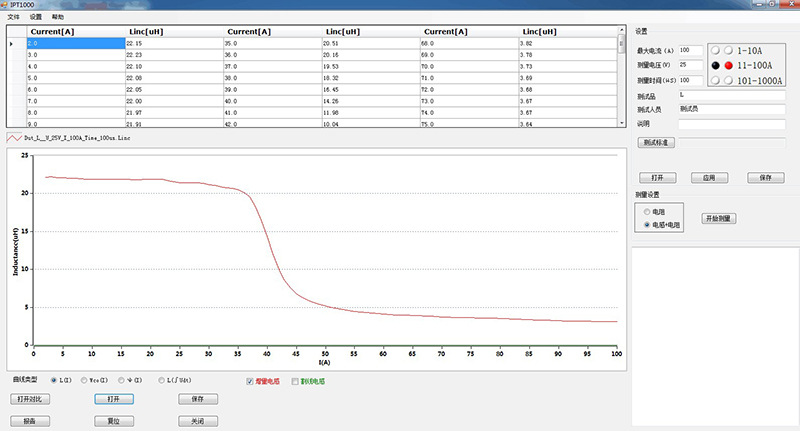Select the 电阻 measurement radio button

647,212
